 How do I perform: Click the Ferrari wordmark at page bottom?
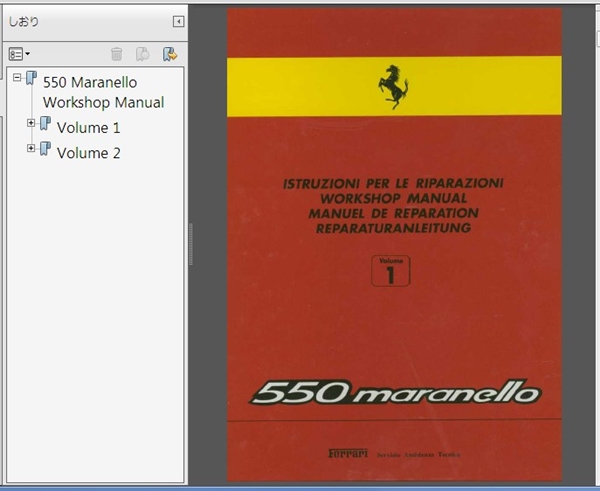(348, 453)
